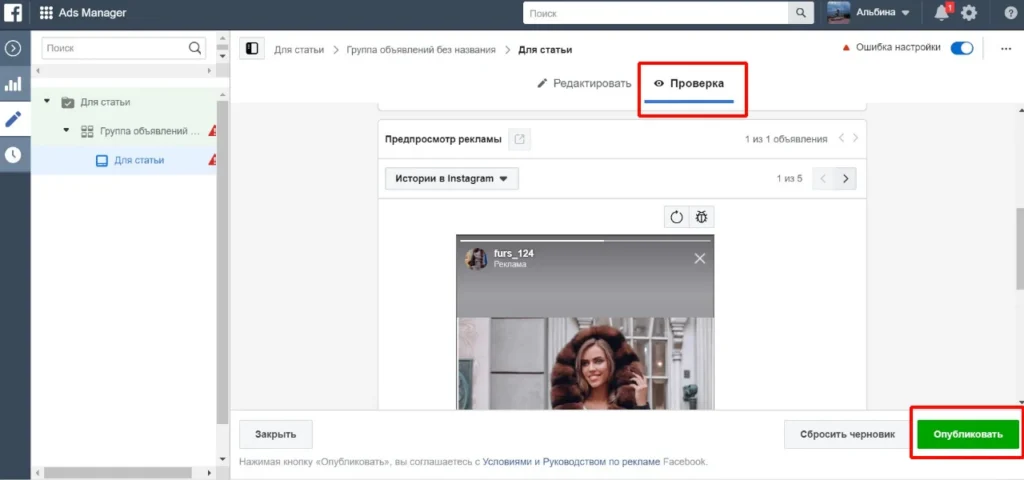
Task: Select Для статьи campaign in tree
Action: pos(105,102)
